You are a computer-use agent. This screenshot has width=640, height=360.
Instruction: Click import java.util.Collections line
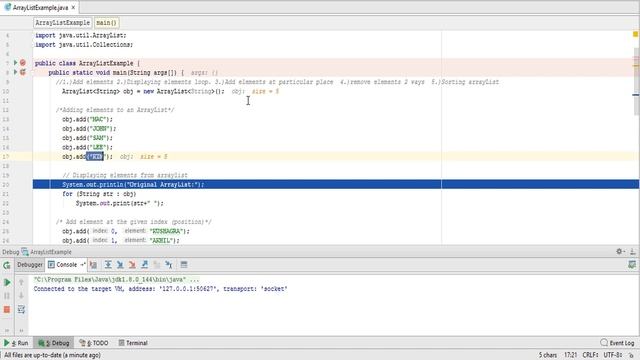click(84, 44)
